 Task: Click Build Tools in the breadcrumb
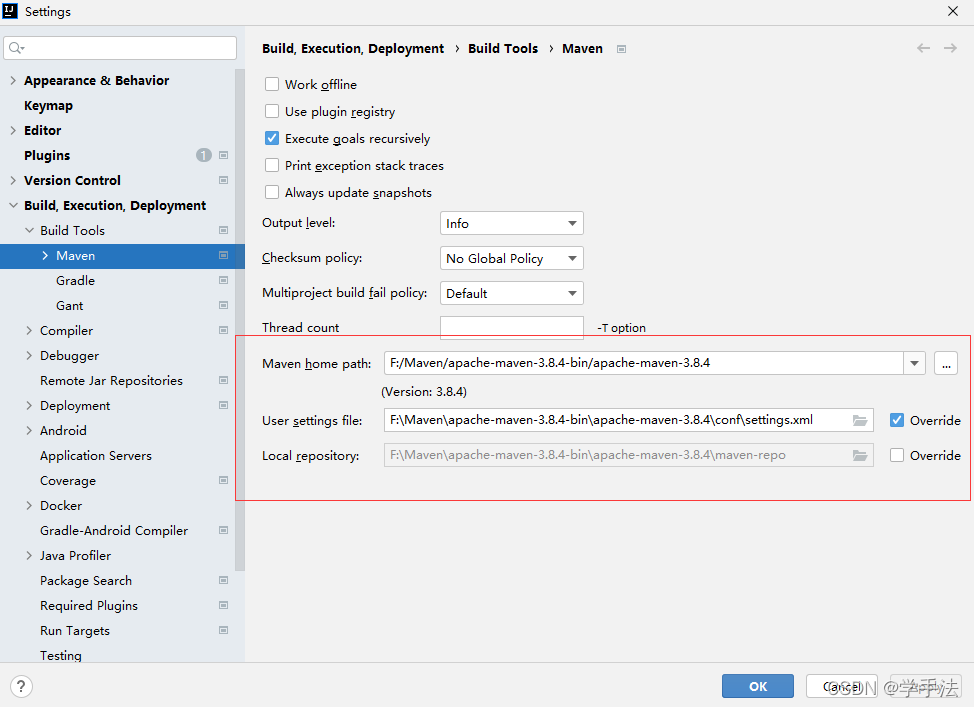tap(503, 48)
